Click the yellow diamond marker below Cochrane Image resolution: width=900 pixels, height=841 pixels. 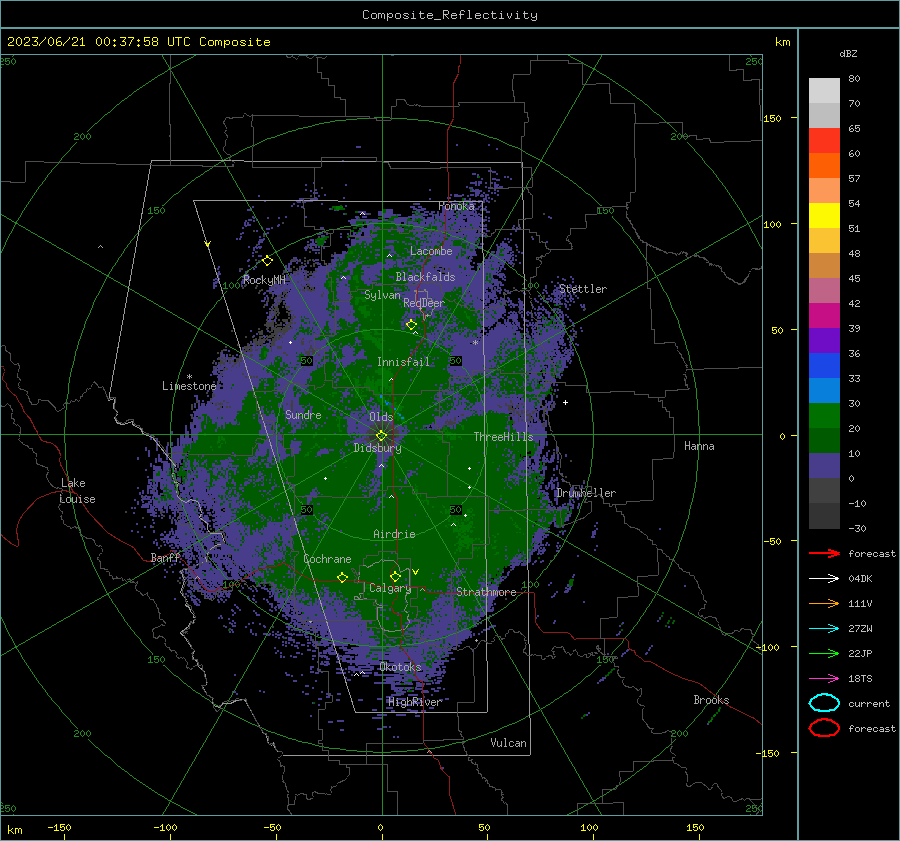tap(342, 577)
